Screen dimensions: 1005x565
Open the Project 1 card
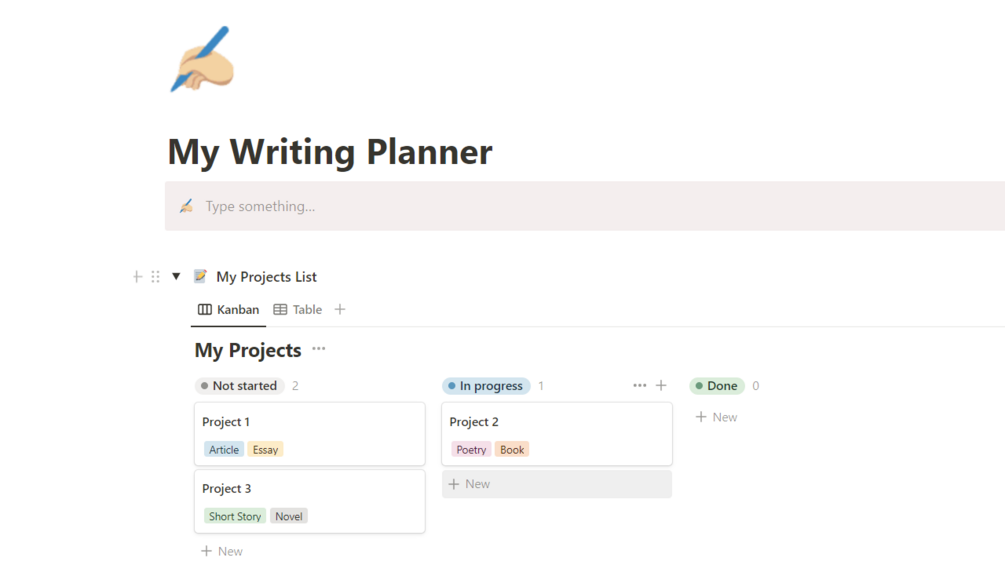(x=309, y=423)
